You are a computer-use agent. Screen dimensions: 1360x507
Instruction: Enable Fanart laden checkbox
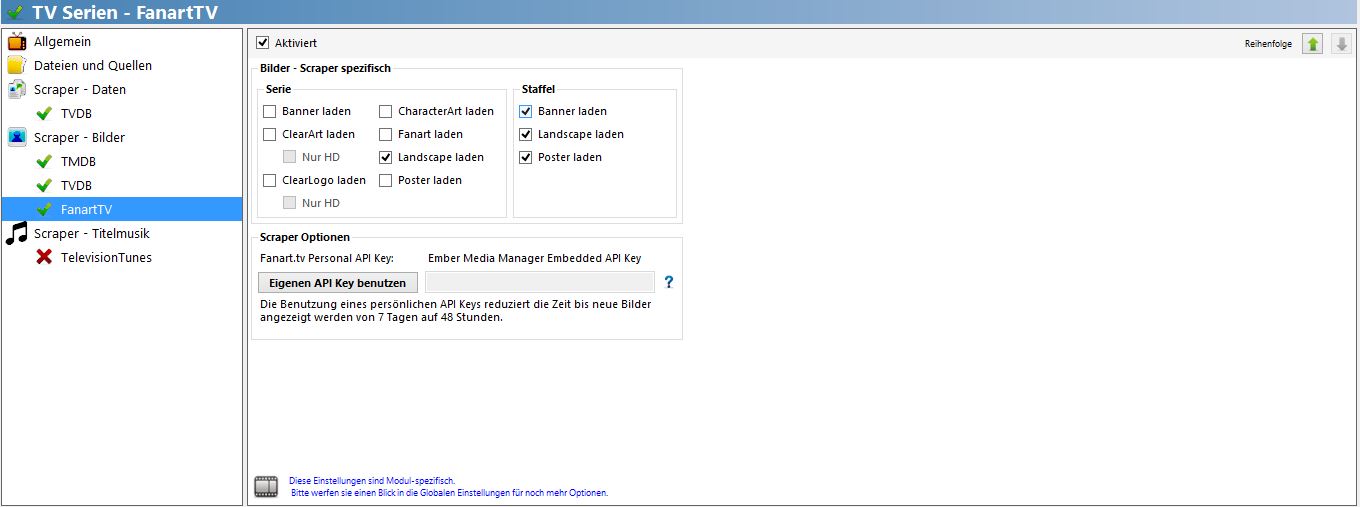tap(385, 135)
